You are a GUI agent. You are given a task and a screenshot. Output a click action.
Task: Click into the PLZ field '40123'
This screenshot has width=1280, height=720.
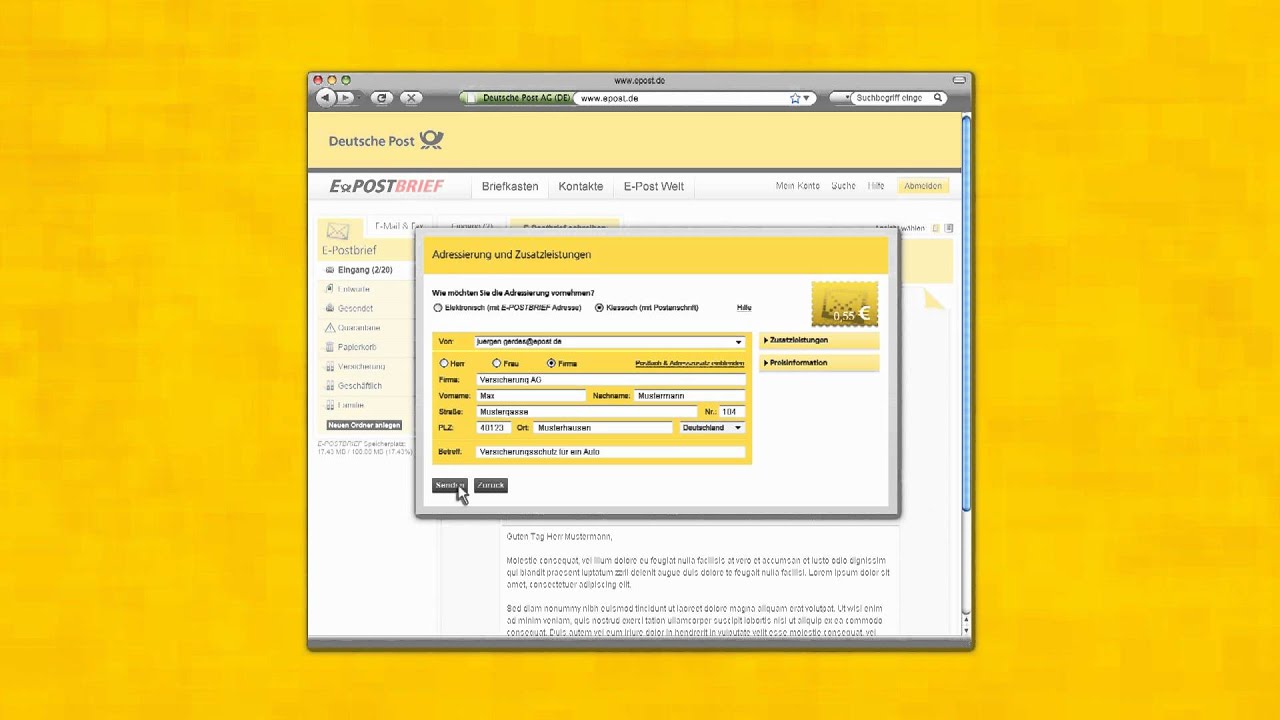tap(493, 428)
